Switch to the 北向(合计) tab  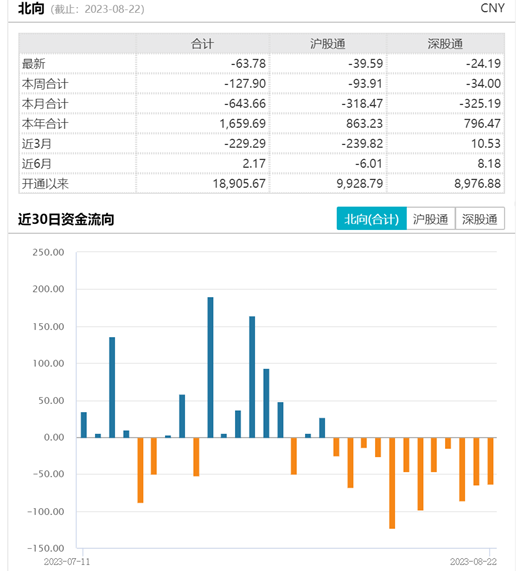[x=371, y=219]
